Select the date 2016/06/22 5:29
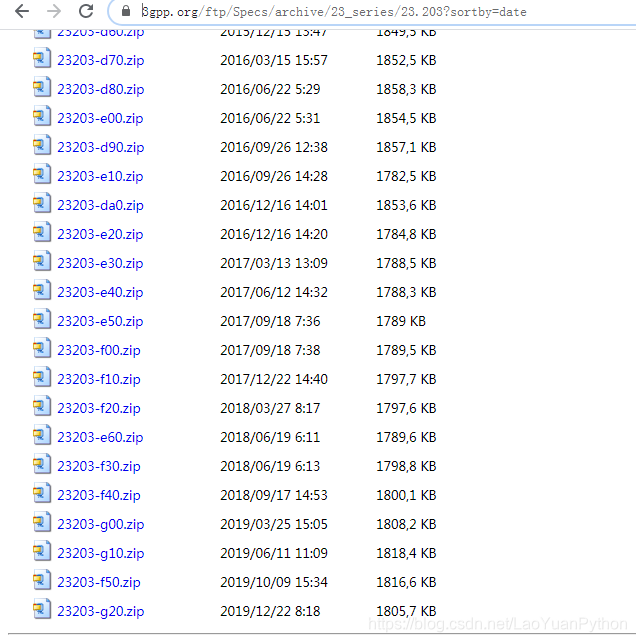This screenshot has height=642, width=636. coord(270,89)
